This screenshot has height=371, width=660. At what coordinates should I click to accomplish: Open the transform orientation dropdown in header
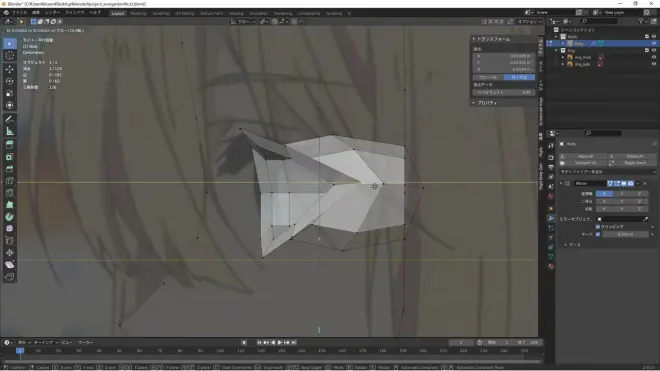click(x=244, y=21)
